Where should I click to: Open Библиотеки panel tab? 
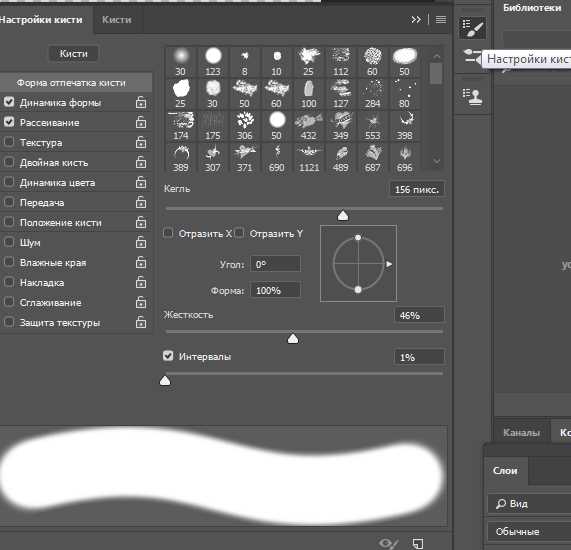pos(532,8)
